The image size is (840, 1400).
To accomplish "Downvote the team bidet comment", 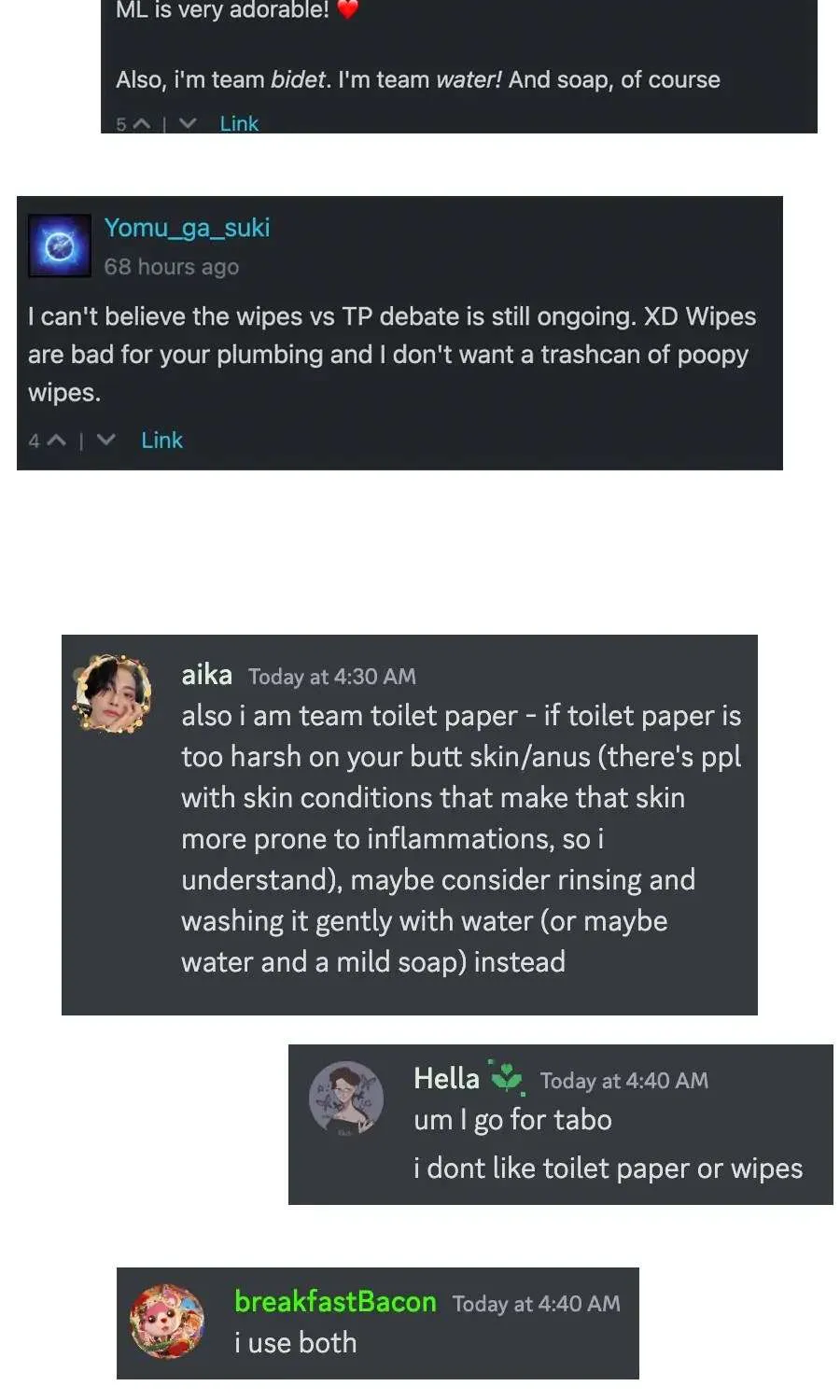I will coord(188,123).
